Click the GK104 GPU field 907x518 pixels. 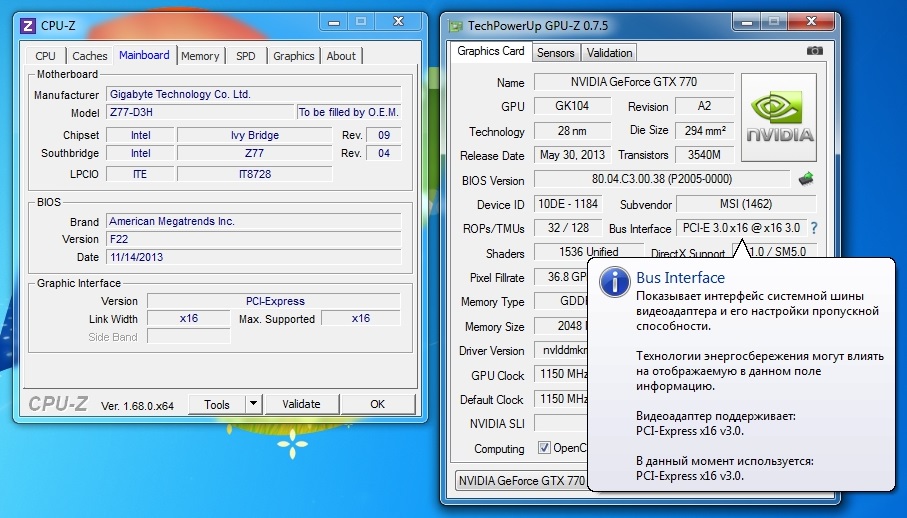pyautogui.click(x=572, y=106)
